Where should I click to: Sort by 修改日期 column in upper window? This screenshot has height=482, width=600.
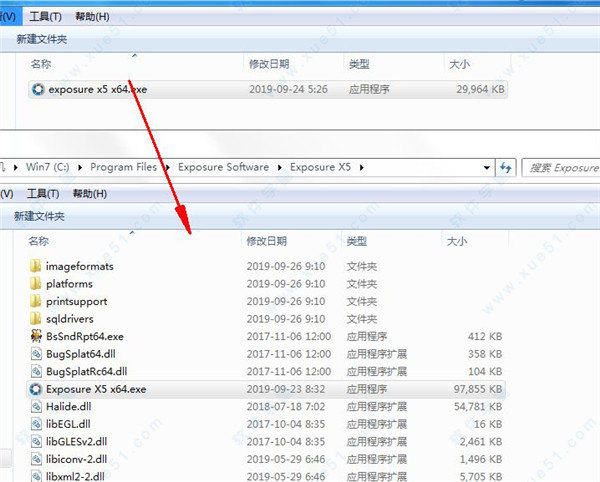269,64
